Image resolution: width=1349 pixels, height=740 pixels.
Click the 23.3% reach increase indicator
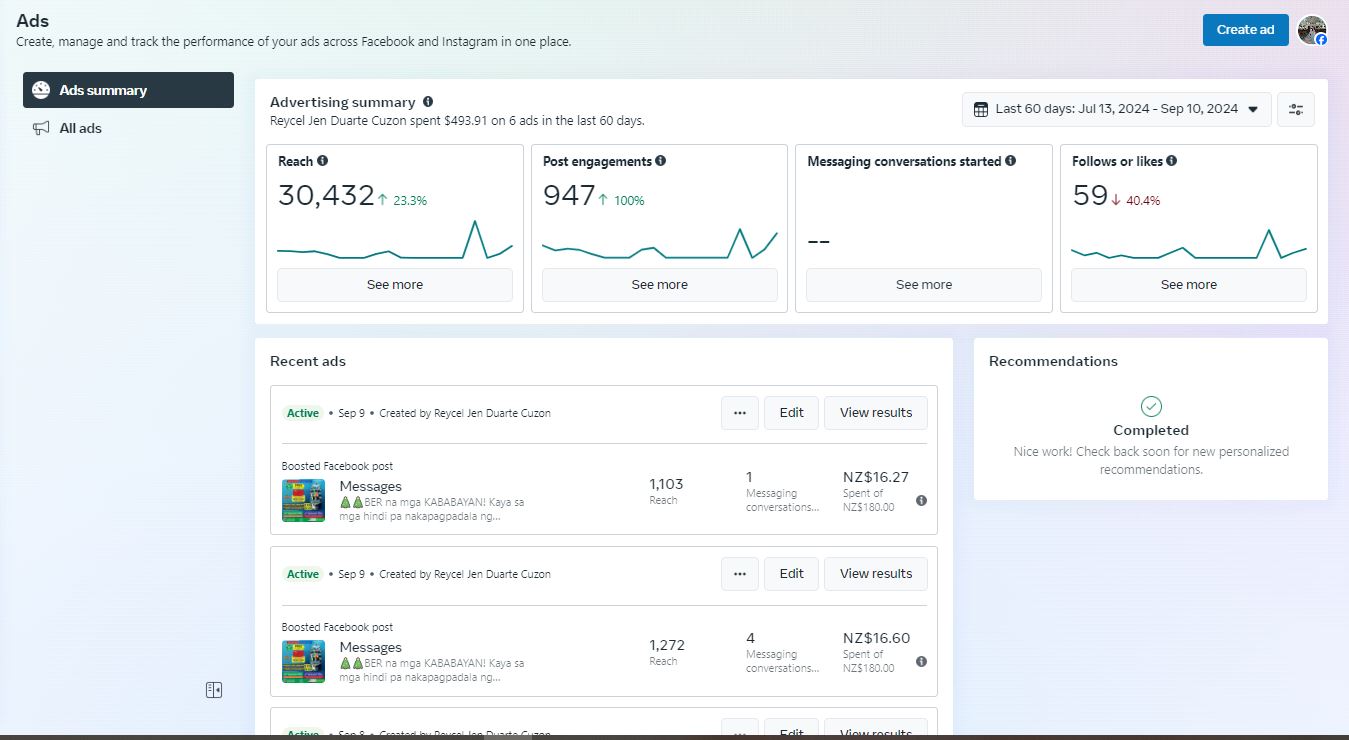[402, 200]
